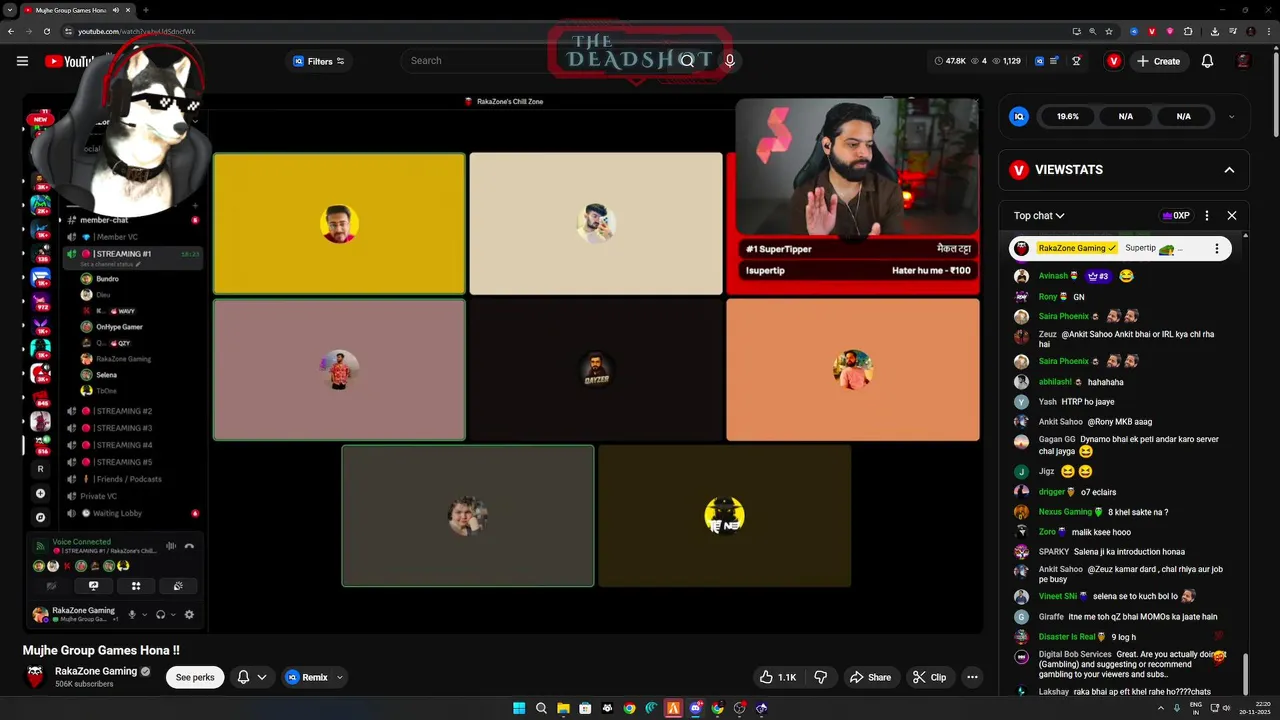The height and width of the screenshot is (720, 1280).
Task: Click the 0XP chat points badge
Action: pos(1175,215)
